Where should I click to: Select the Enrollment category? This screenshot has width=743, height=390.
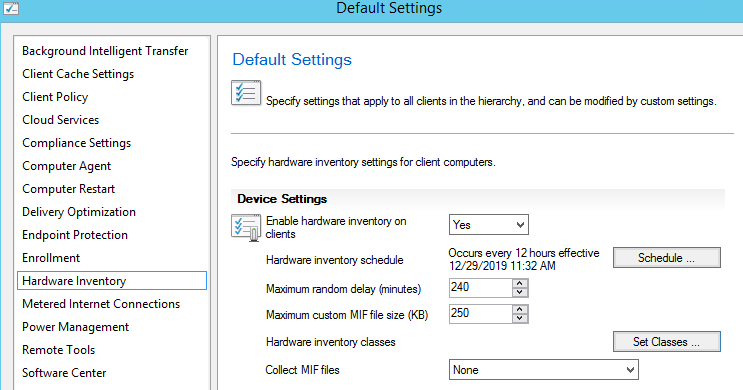coord(51,258)
